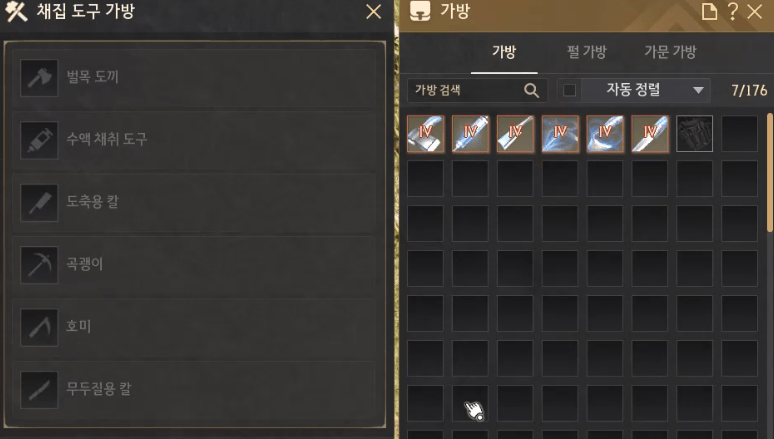This screenshot has width=774, height=439.
Task: Click the magnifier search icon in 가방 검색
Action: coord(531,90)
